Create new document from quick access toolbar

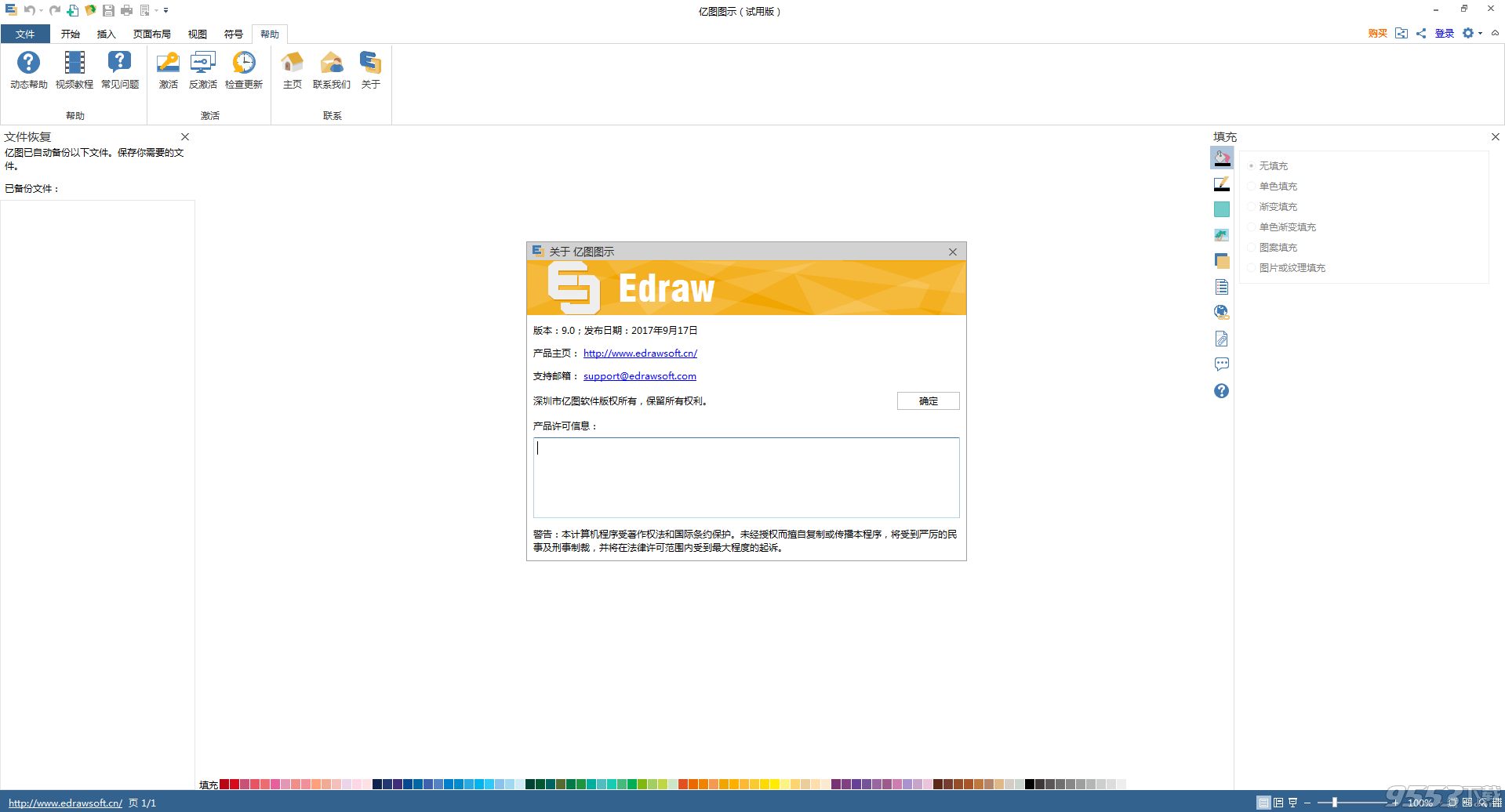pos(72,10)
